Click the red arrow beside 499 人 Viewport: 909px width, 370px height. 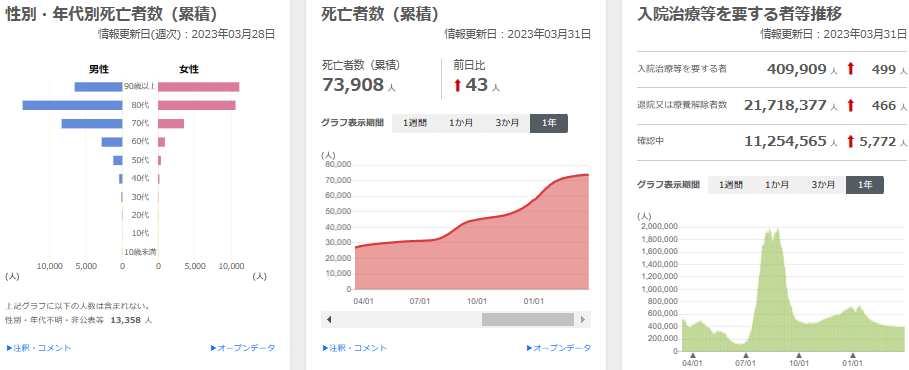[x=850, y=69]
